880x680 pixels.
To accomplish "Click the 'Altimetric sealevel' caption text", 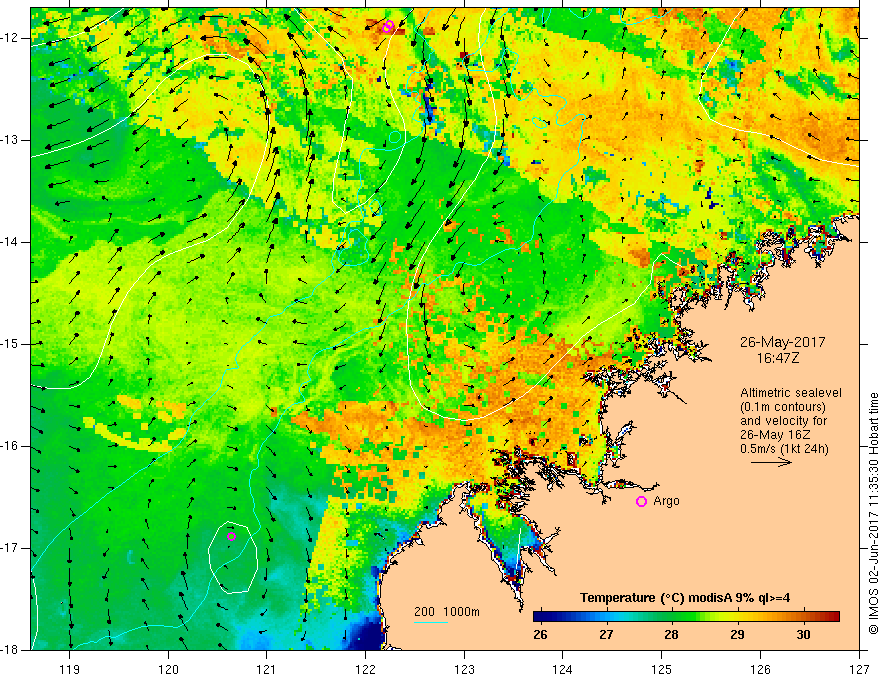I will tap(791, 393).
